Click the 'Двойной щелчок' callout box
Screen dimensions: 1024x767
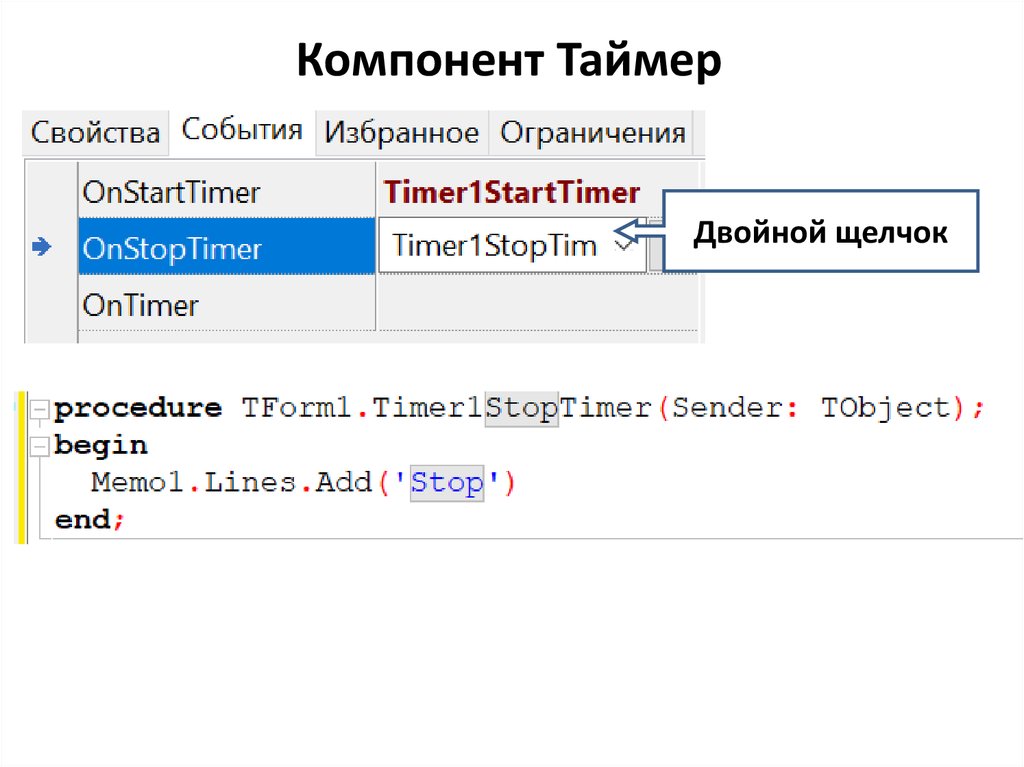820,231
